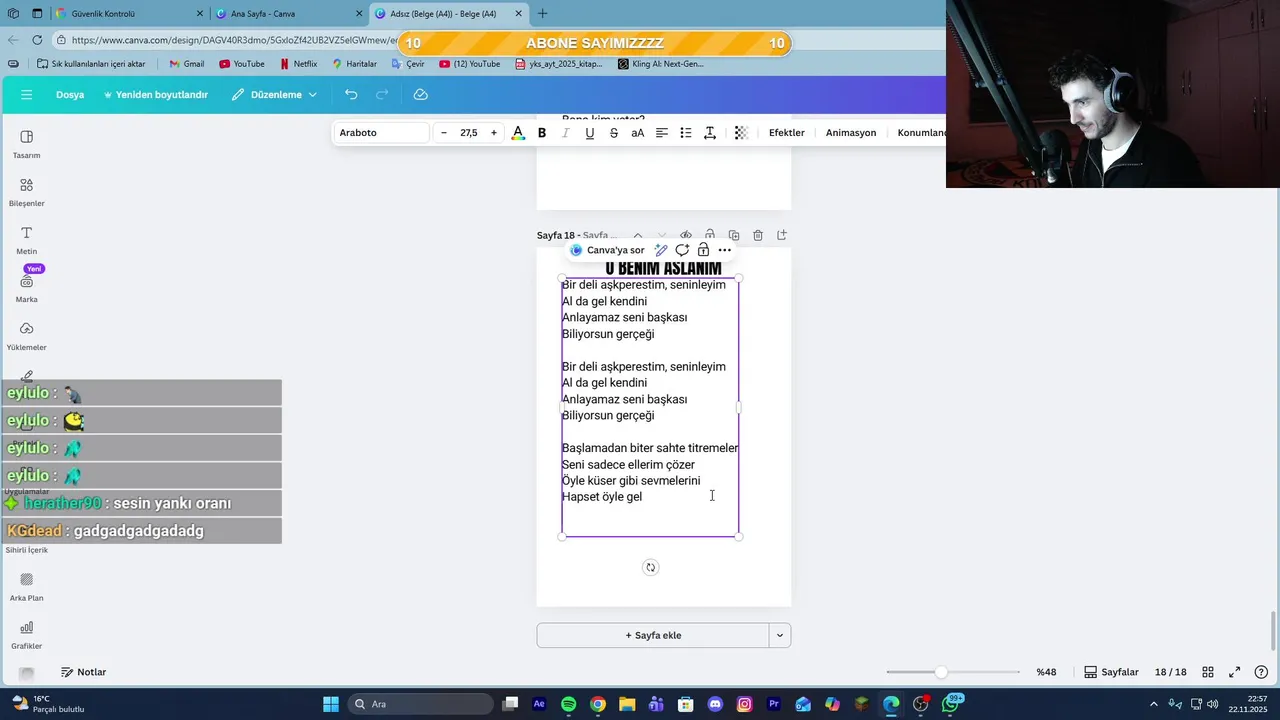Open Yeniden boyutlandır resize menu
Screen dimensions: 1280x720
tap(155, 94)
